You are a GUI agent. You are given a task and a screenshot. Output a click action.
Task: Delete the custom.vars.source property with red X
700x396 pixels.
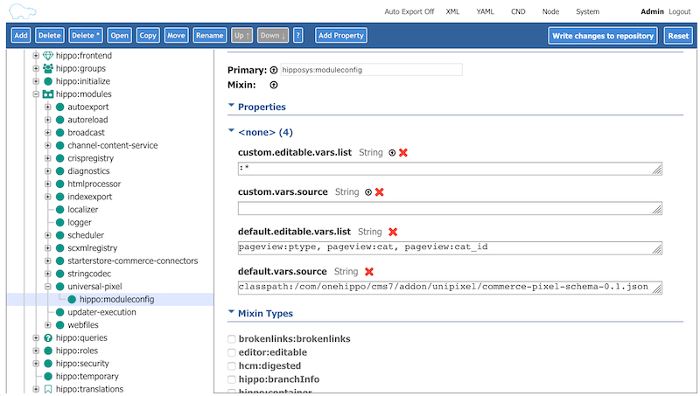click(x=379, y=192)
